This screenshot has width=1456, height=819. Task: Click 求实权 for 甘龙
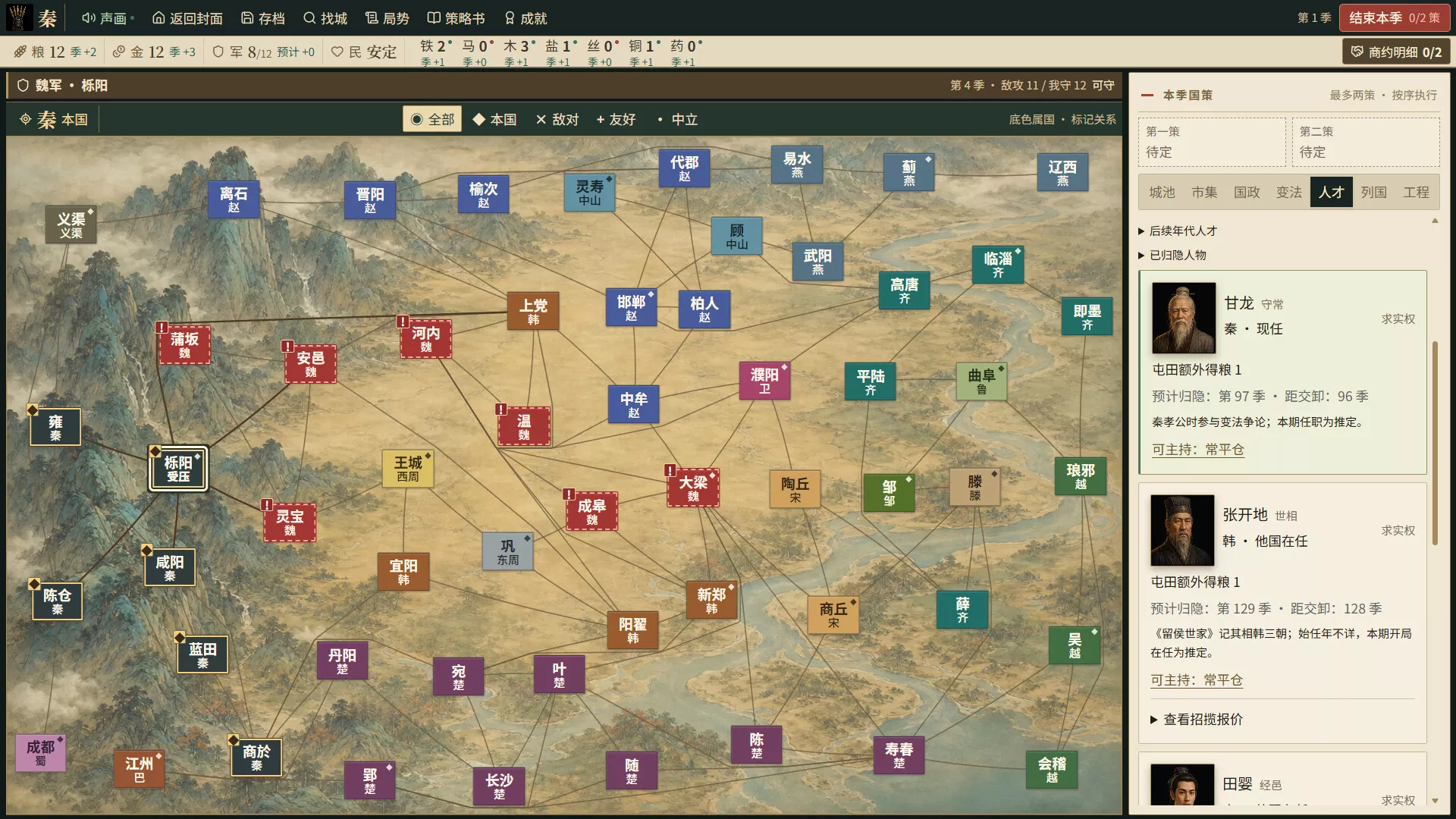point(1398,318)
